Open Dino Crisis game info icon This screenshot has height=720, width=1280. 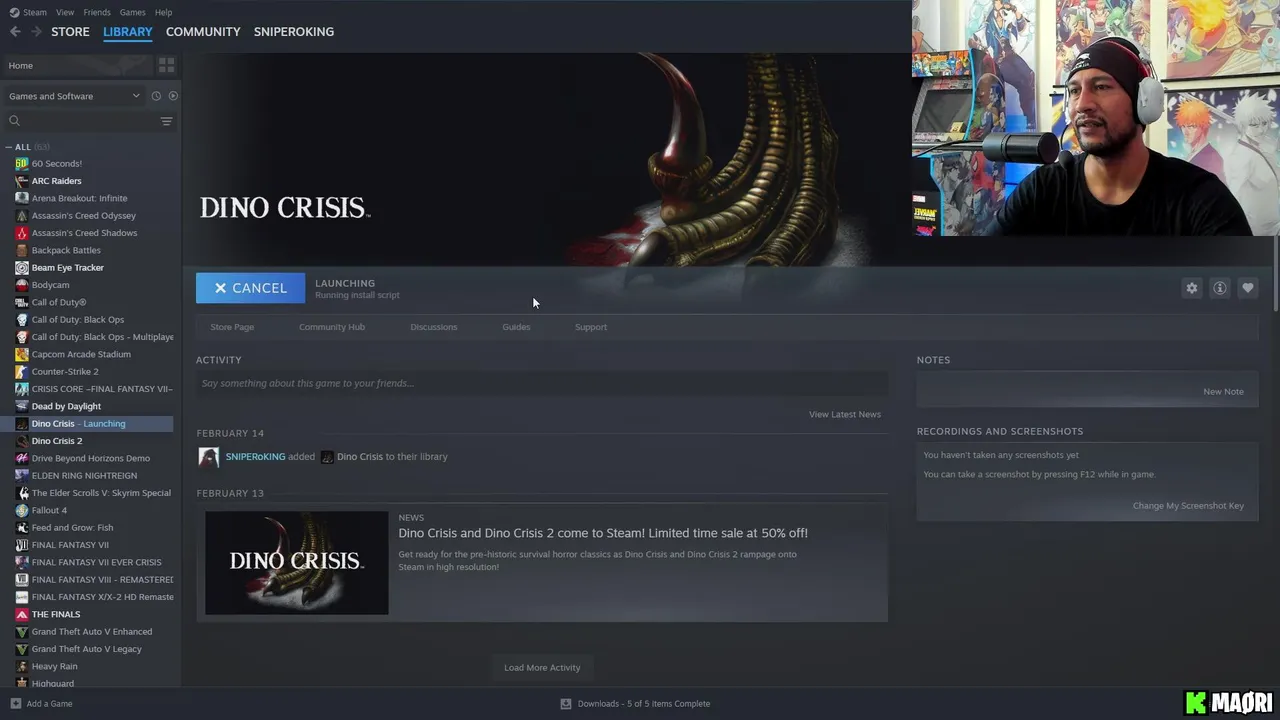(1219, 288)
